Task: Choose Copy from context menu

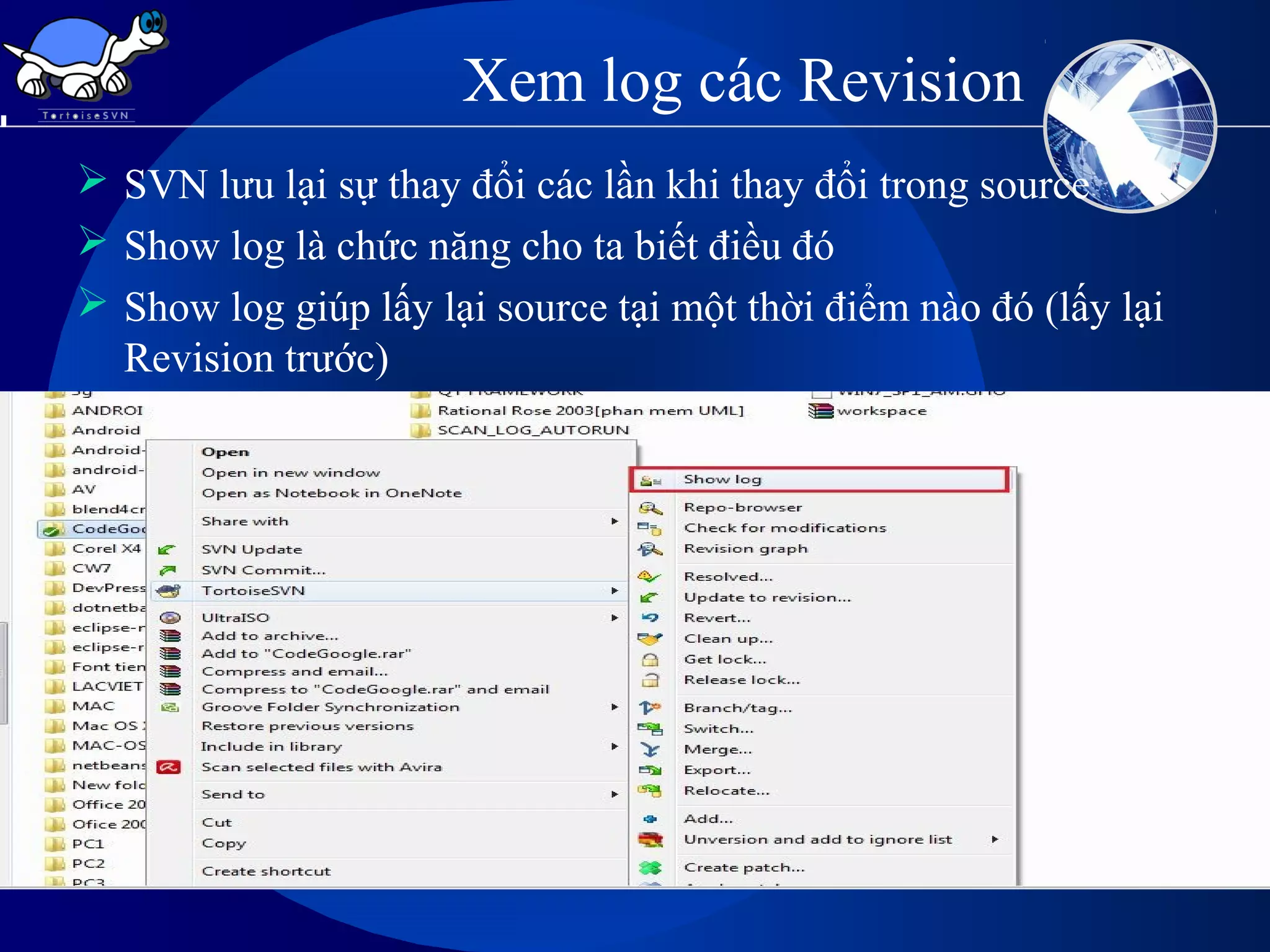Action: point(224,844)
